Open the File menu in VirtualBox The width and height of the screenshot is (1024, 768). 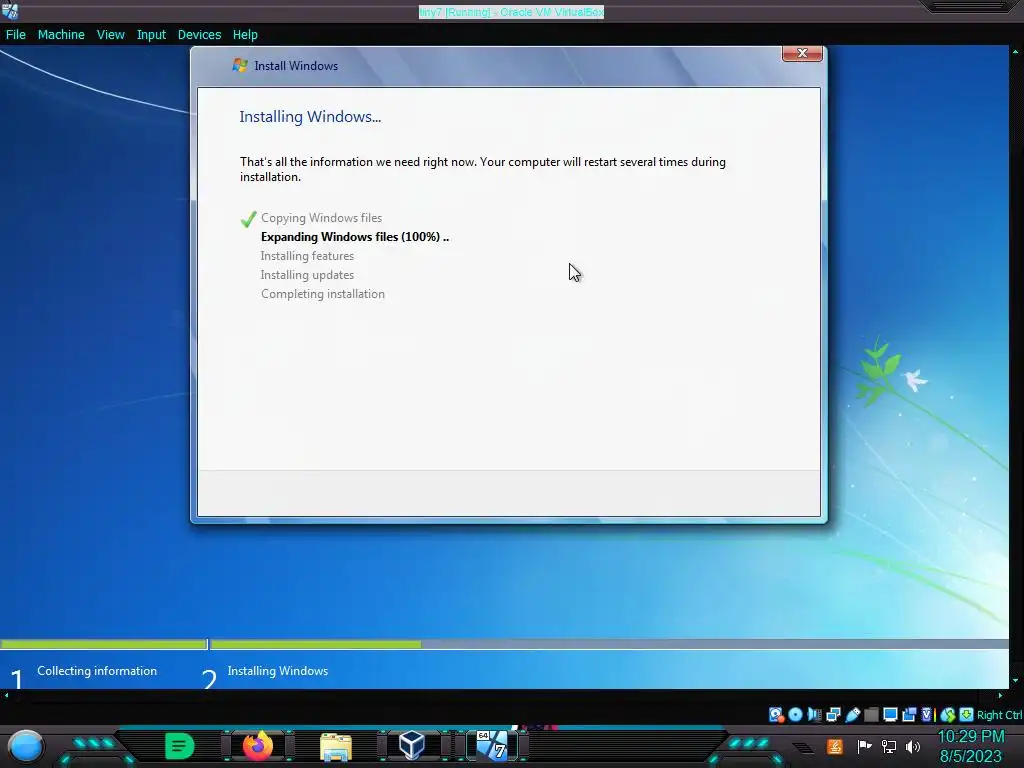(x=16, y=35)
